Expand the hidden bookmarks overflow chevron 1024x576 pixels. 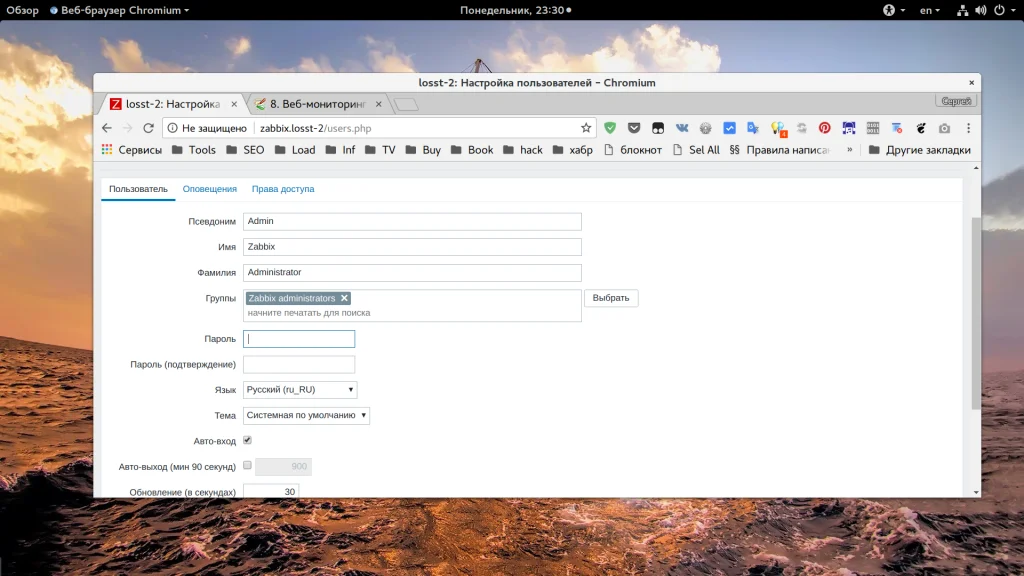850,150
